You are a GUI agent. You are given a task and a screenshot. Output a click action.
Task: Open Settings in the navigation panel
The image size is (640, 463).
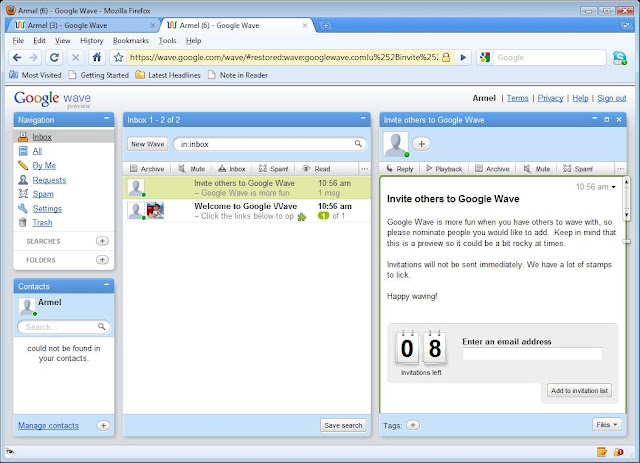click(47, 209)
